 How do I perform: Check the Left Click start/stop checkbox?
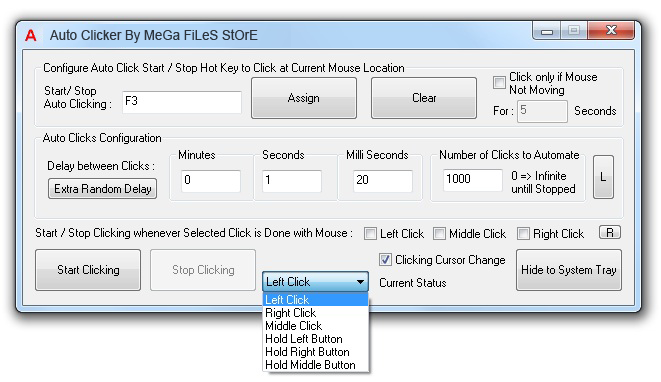370,234
